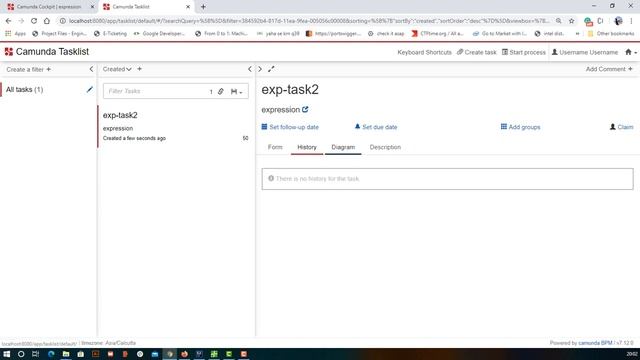The image size is (640, 360).
Task: Open the CTFtime.org bookmark
Action: coord(437,33)
